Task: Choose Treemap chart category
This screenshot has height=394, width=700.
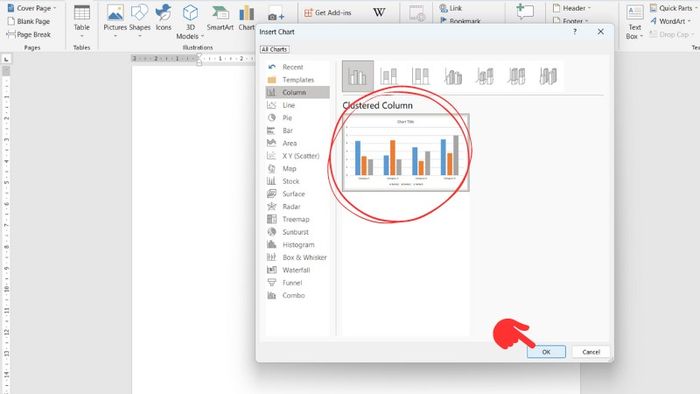Action: coord(297,219)
